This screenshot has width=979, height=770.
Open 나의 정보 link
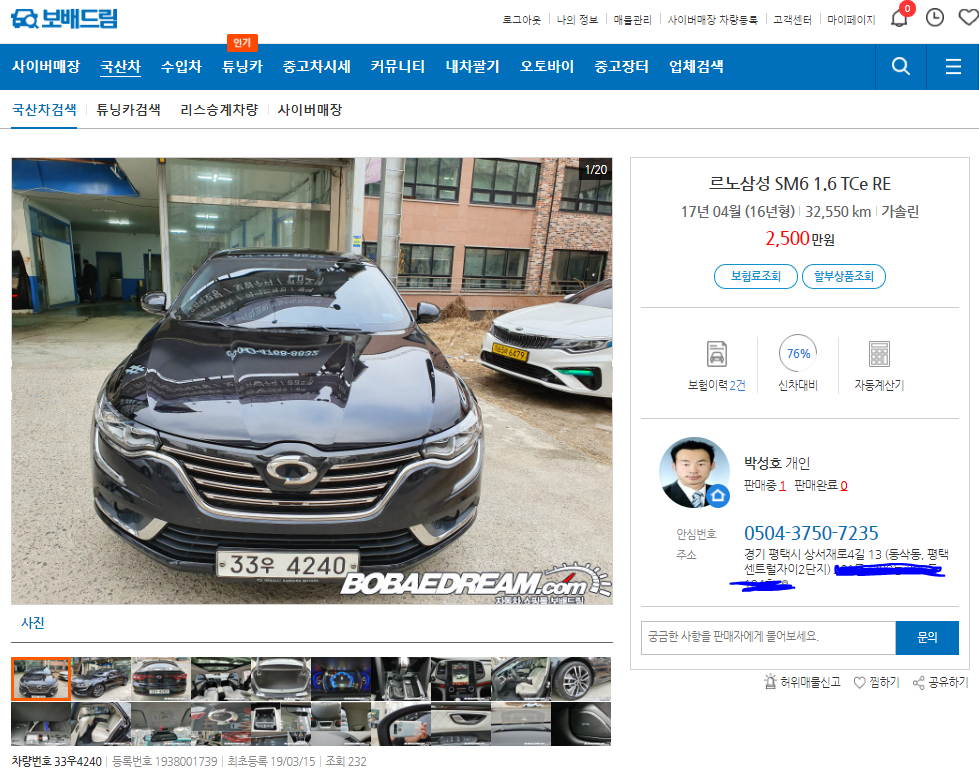[x=577, y=20]
